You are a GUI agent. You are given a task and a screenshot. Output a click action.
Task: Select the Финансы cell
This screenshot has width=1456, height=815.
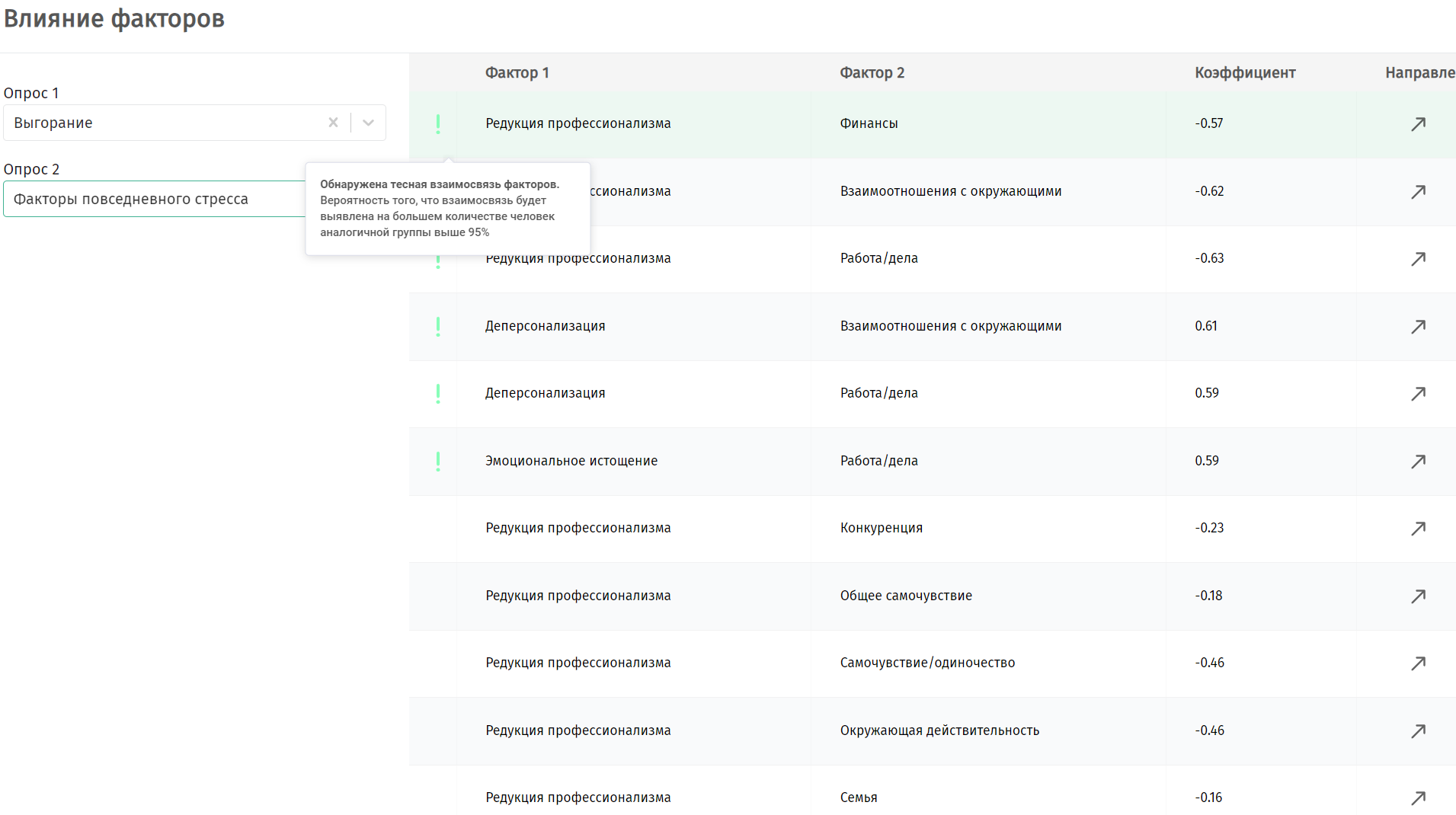[869, 123]
